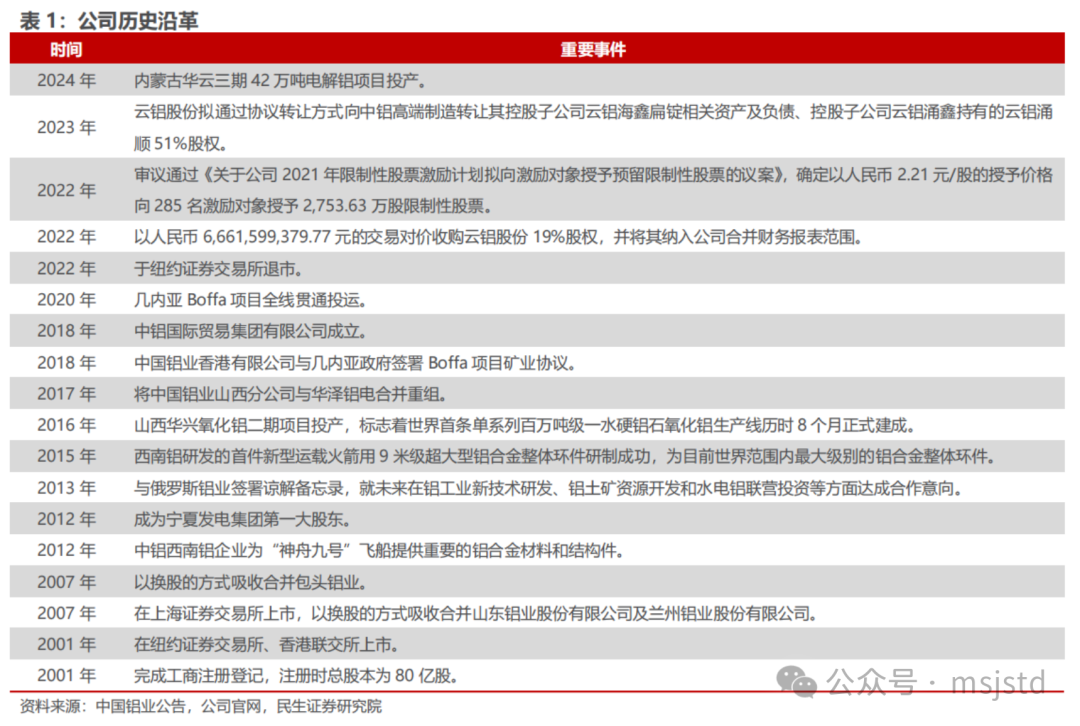Image resolution: width=1080 pixels, height=726 pixels.
Task: Click the event beginning 在上海证券交易所上市
Action: (x=475, y=613)
